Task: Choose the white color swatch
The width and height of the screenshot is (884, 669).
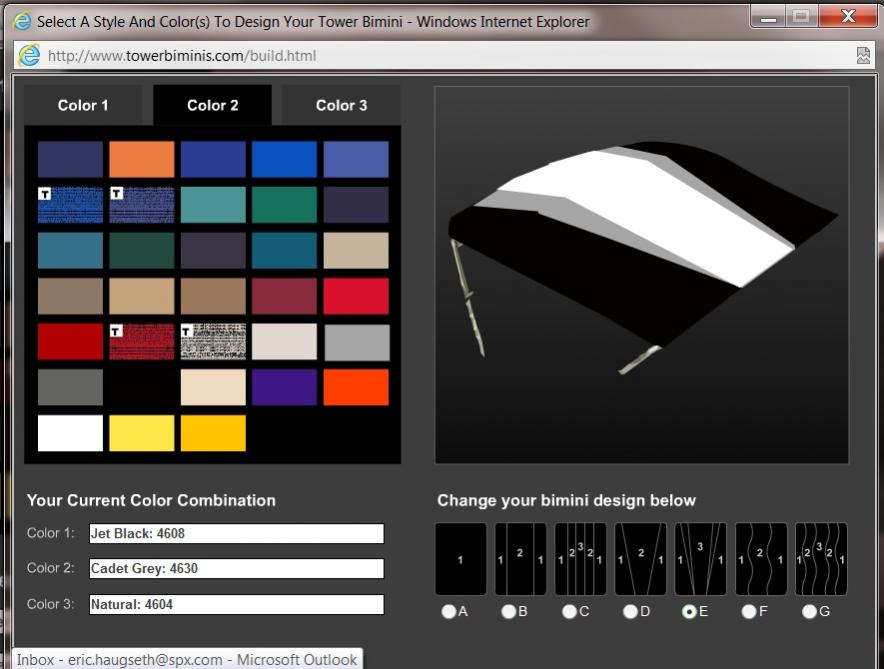Action: [x=70, y=433]
